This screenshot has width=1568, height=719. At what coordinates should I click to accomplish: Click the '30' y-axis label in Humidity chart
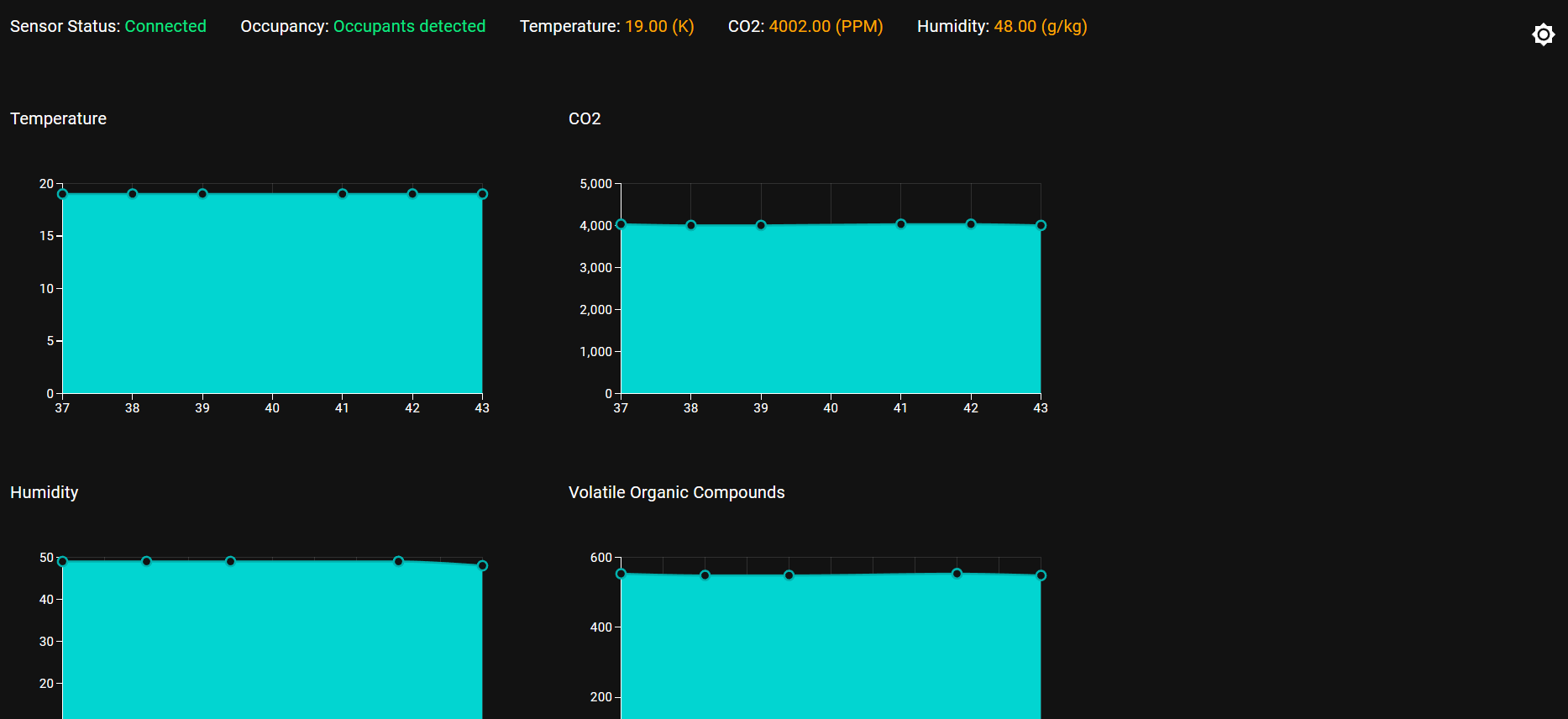[46, 642]
